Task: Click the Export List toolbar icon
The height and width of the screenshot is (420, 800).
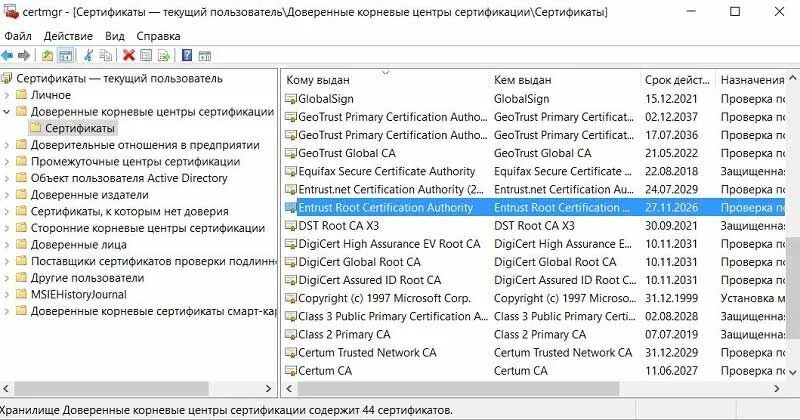Action: 163,56
